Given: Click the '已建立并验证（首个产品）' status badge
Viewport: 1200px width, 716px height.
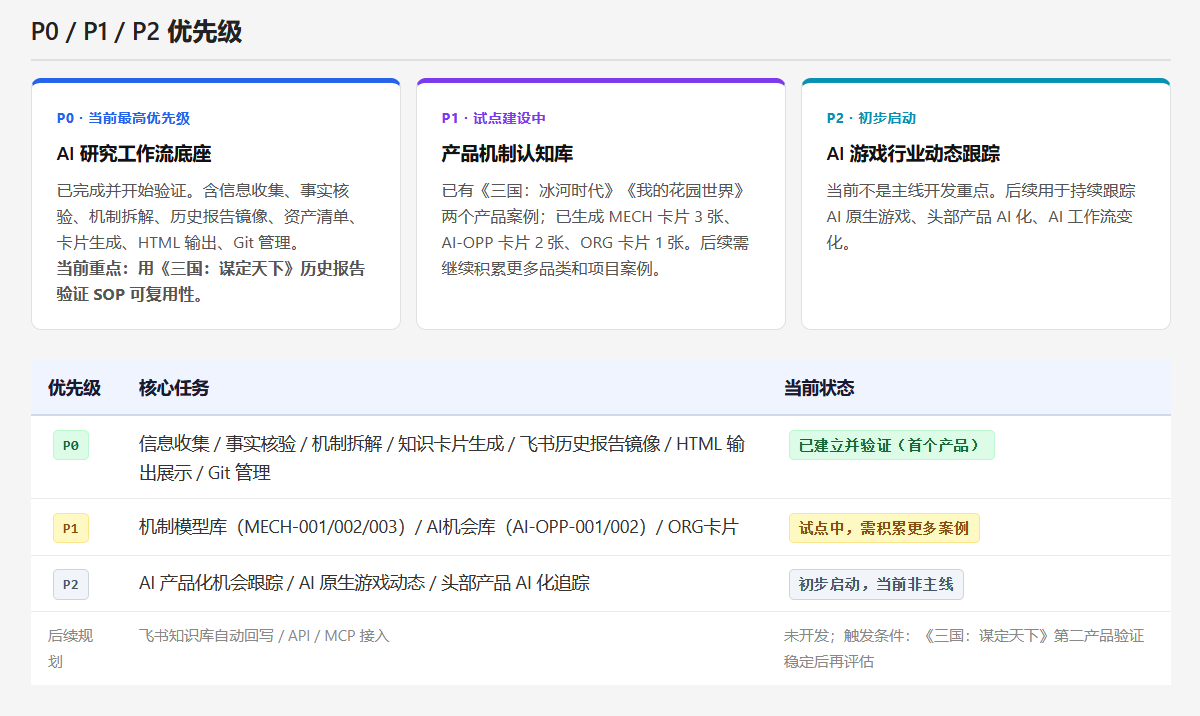Looking at the screenshot, I should [892, 445].
